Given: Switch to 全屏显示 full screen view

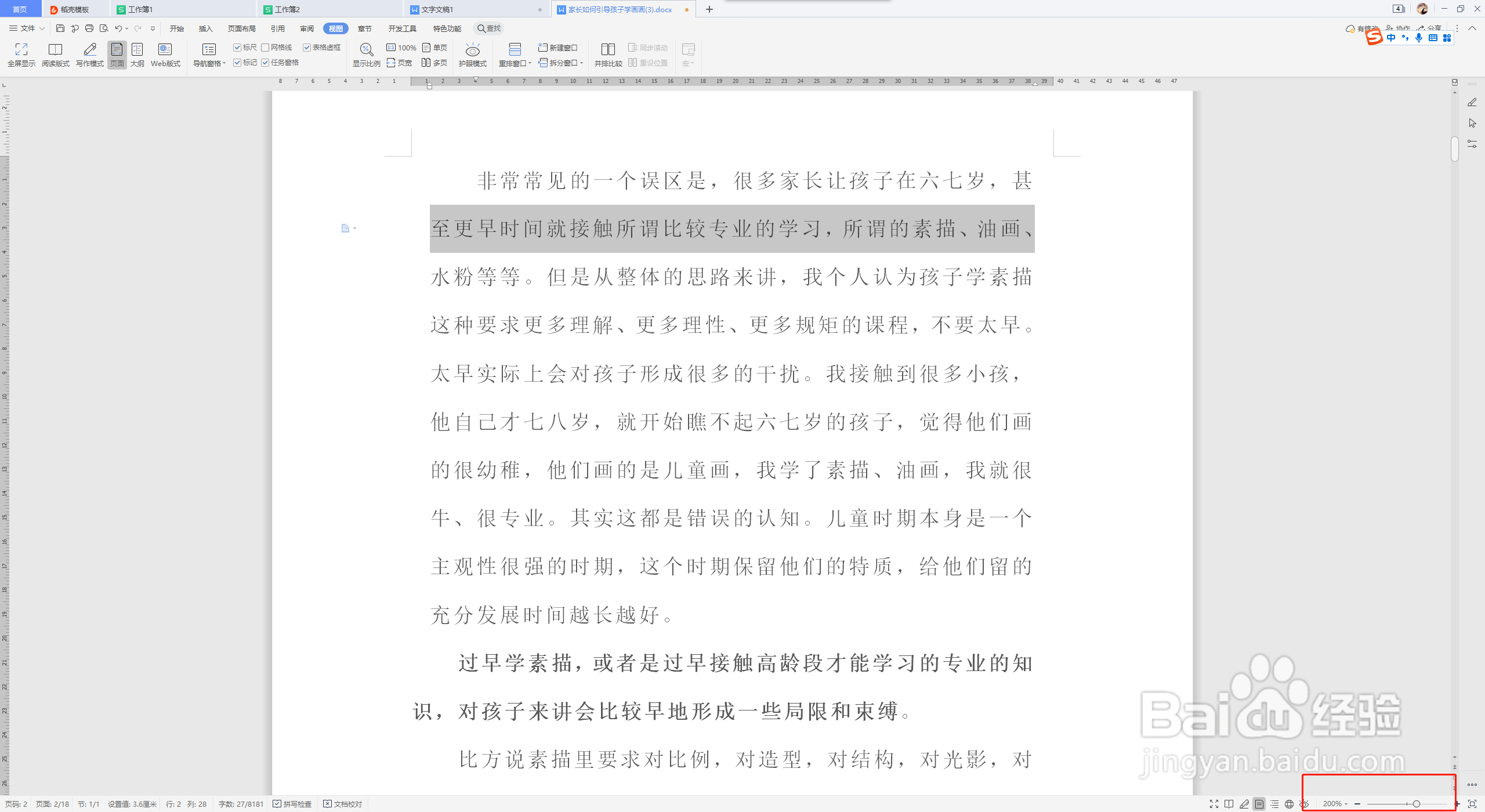Looking at the screenshot, I should 20,55.
